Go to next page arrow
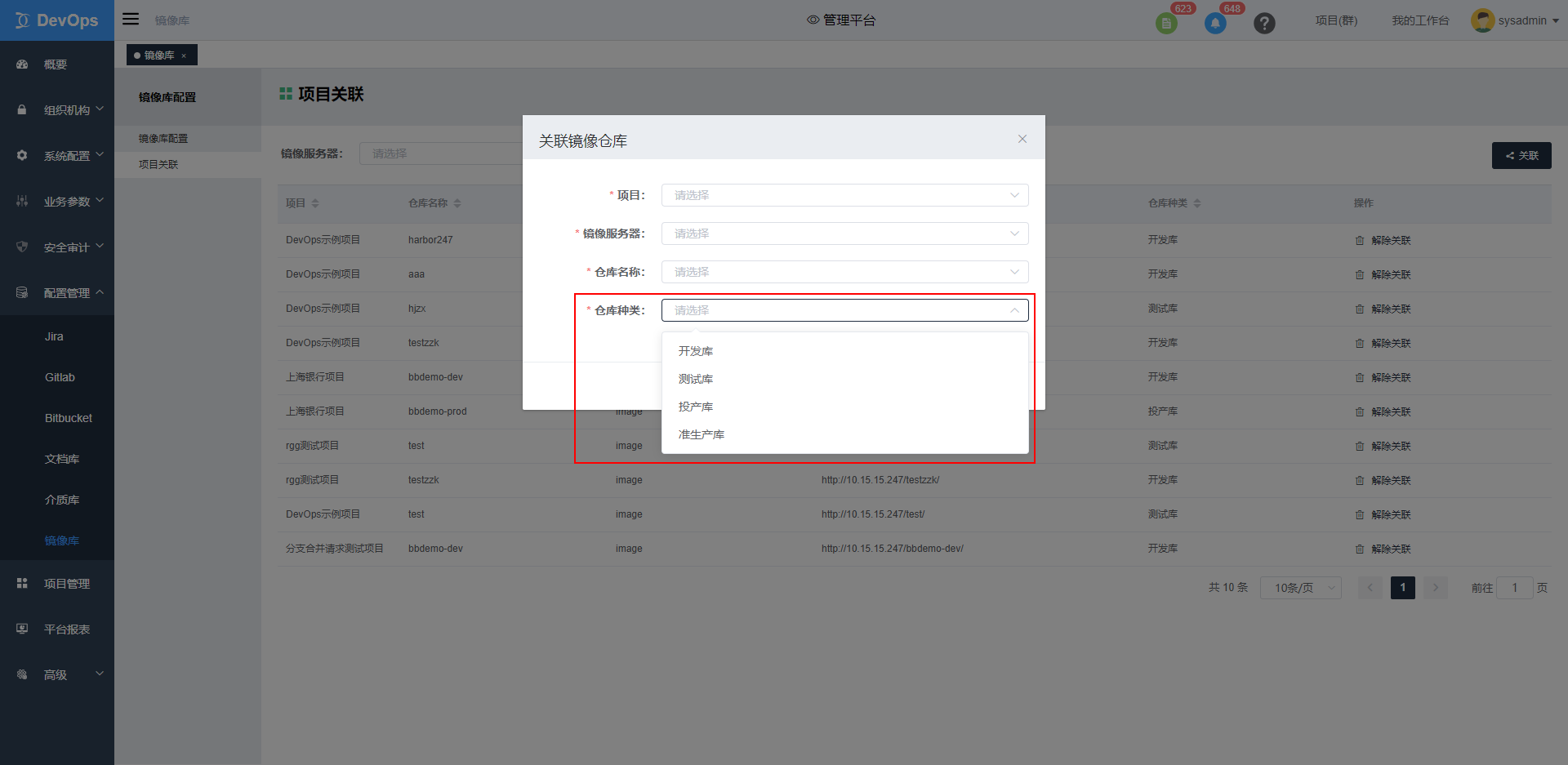The height and width of the screenshot is (765, 1568). (x=1436, y=588)
